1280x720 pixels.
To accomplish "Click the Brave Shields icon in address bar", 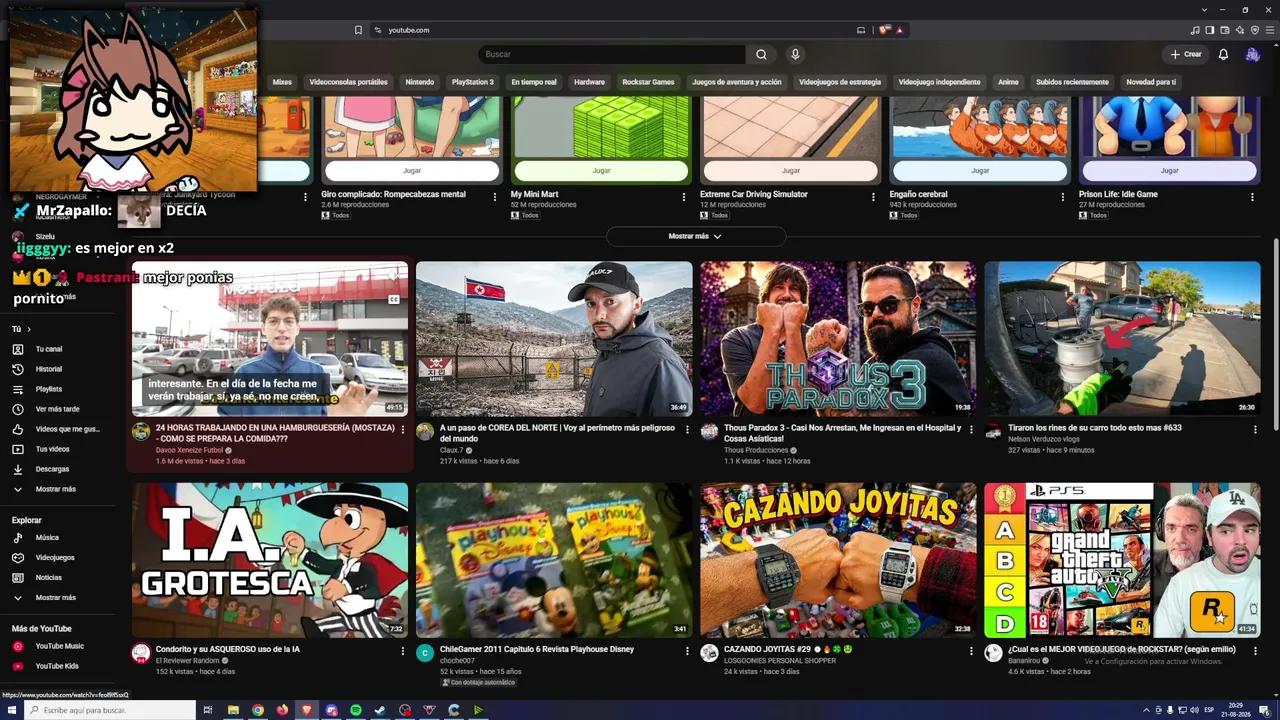I will [x=884, y=30].
